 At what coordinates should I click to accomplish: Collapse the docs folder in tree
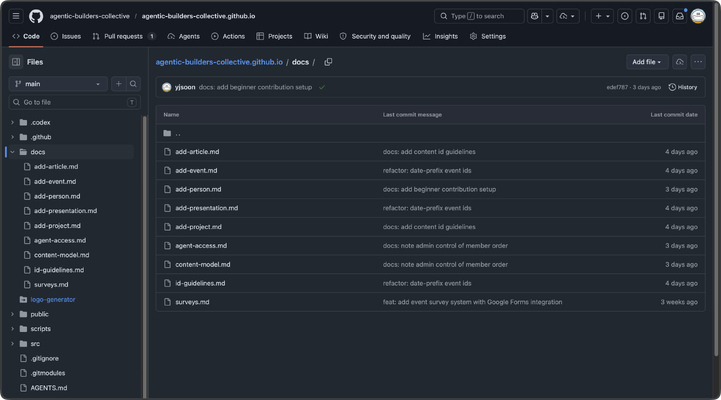(x=12, y=152)
